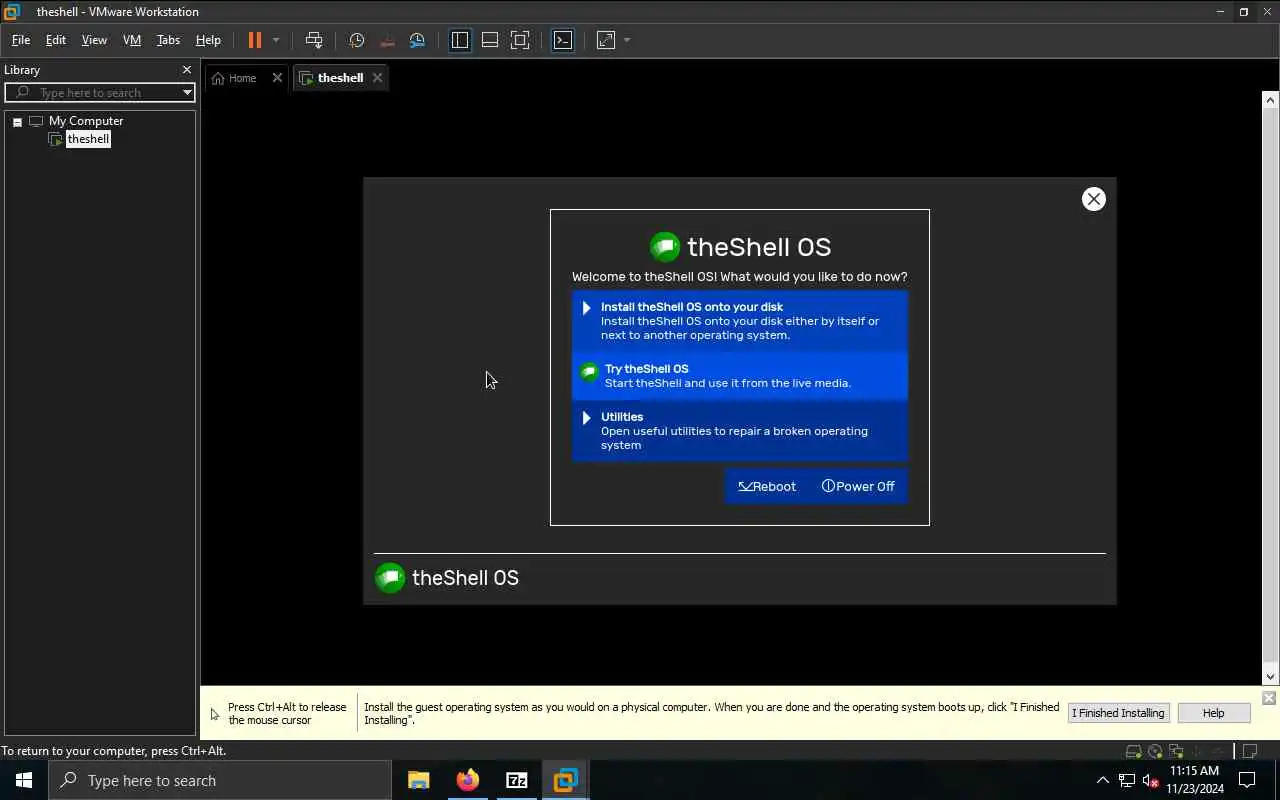Open the clock showing 11:15 AM
The width and height of the screenshot is (1280, 800).
tap(1195, 780)
